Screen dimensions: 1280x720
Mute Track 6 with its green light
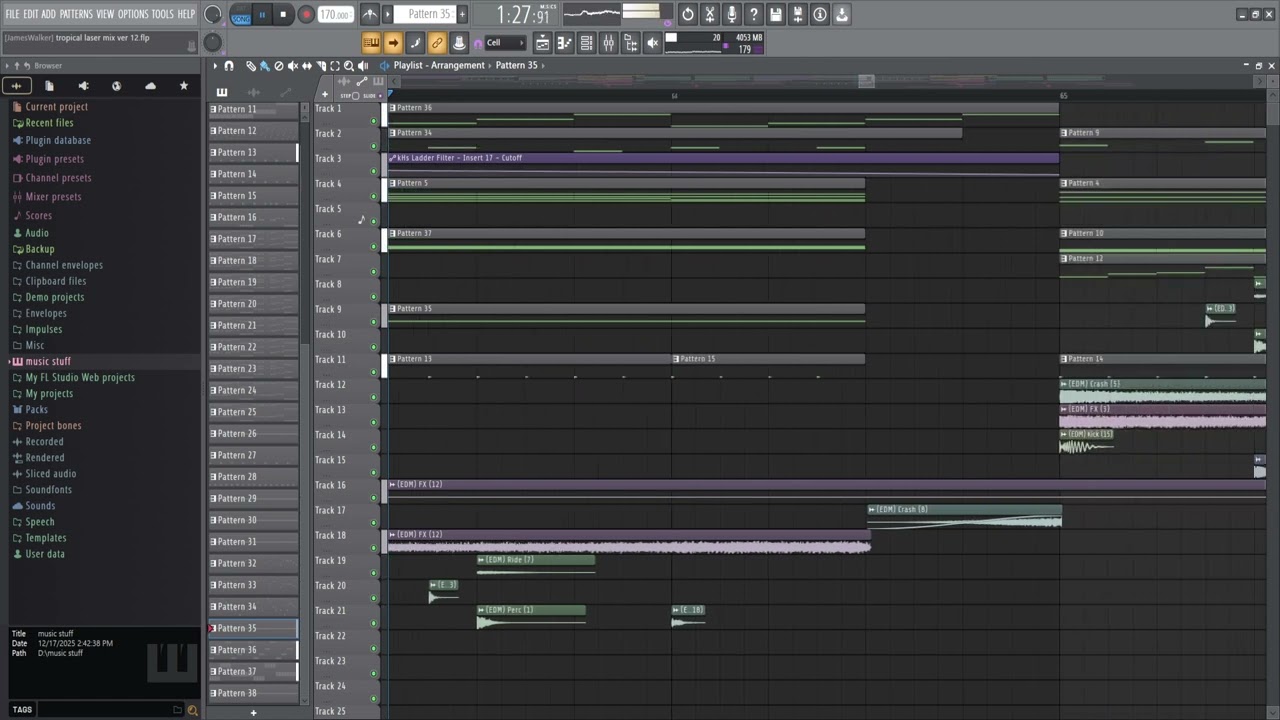[374, 246]
